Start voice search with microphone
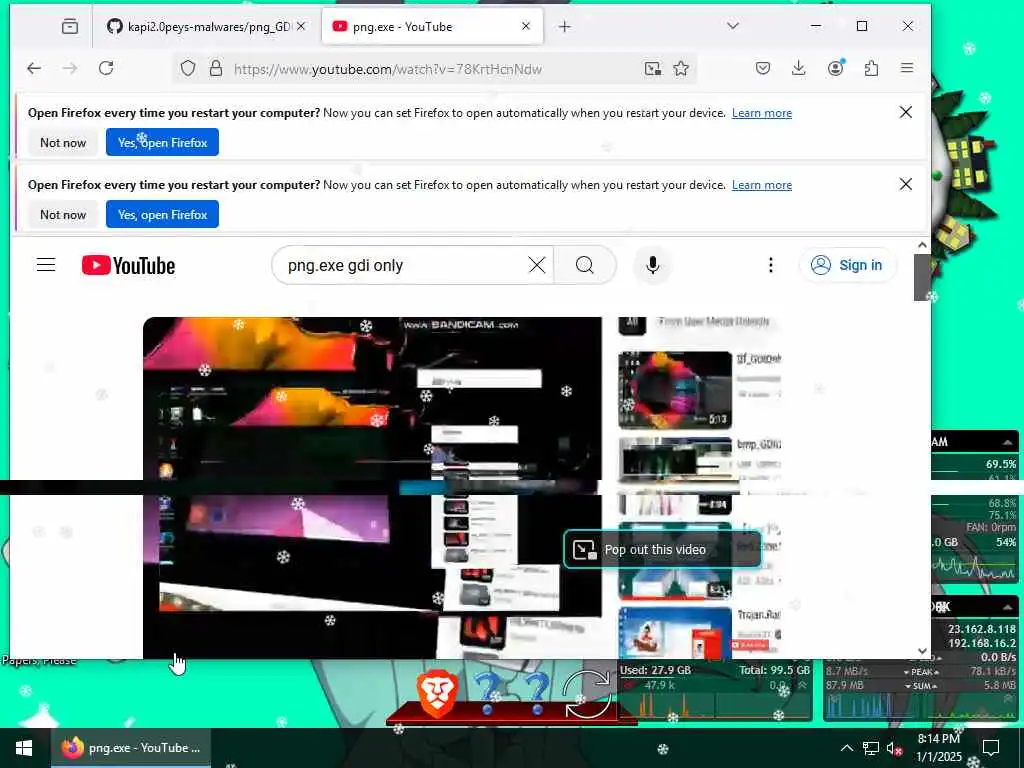 (652, 264)
